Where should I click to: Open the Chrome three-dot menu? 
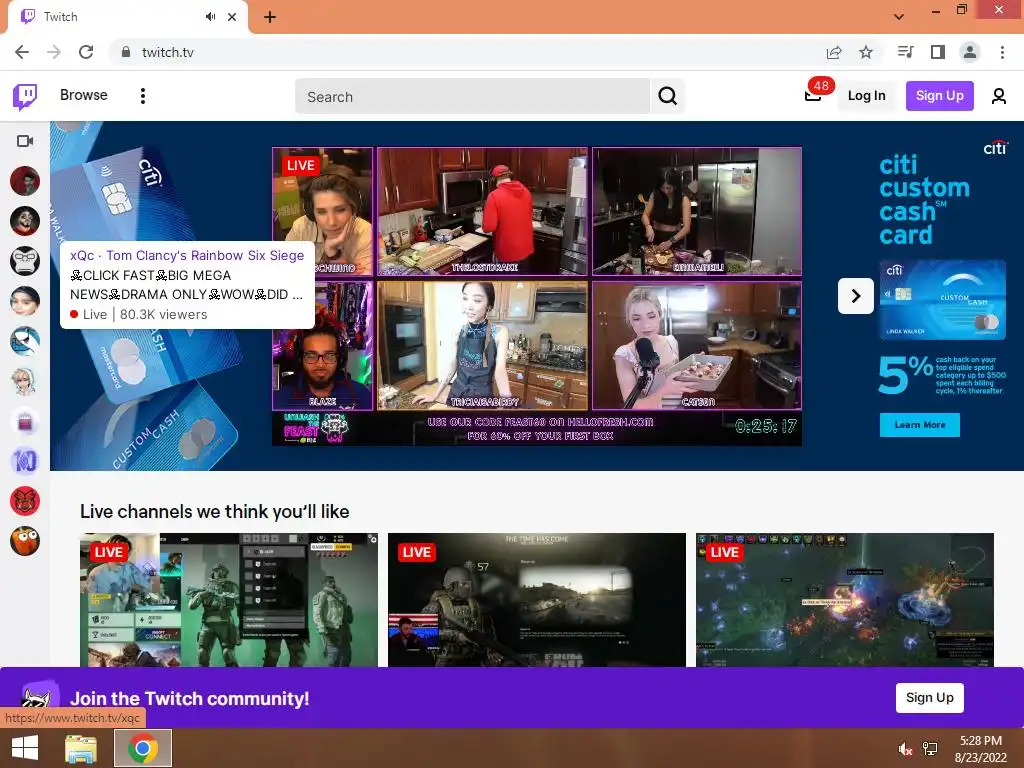(1002, 52)
